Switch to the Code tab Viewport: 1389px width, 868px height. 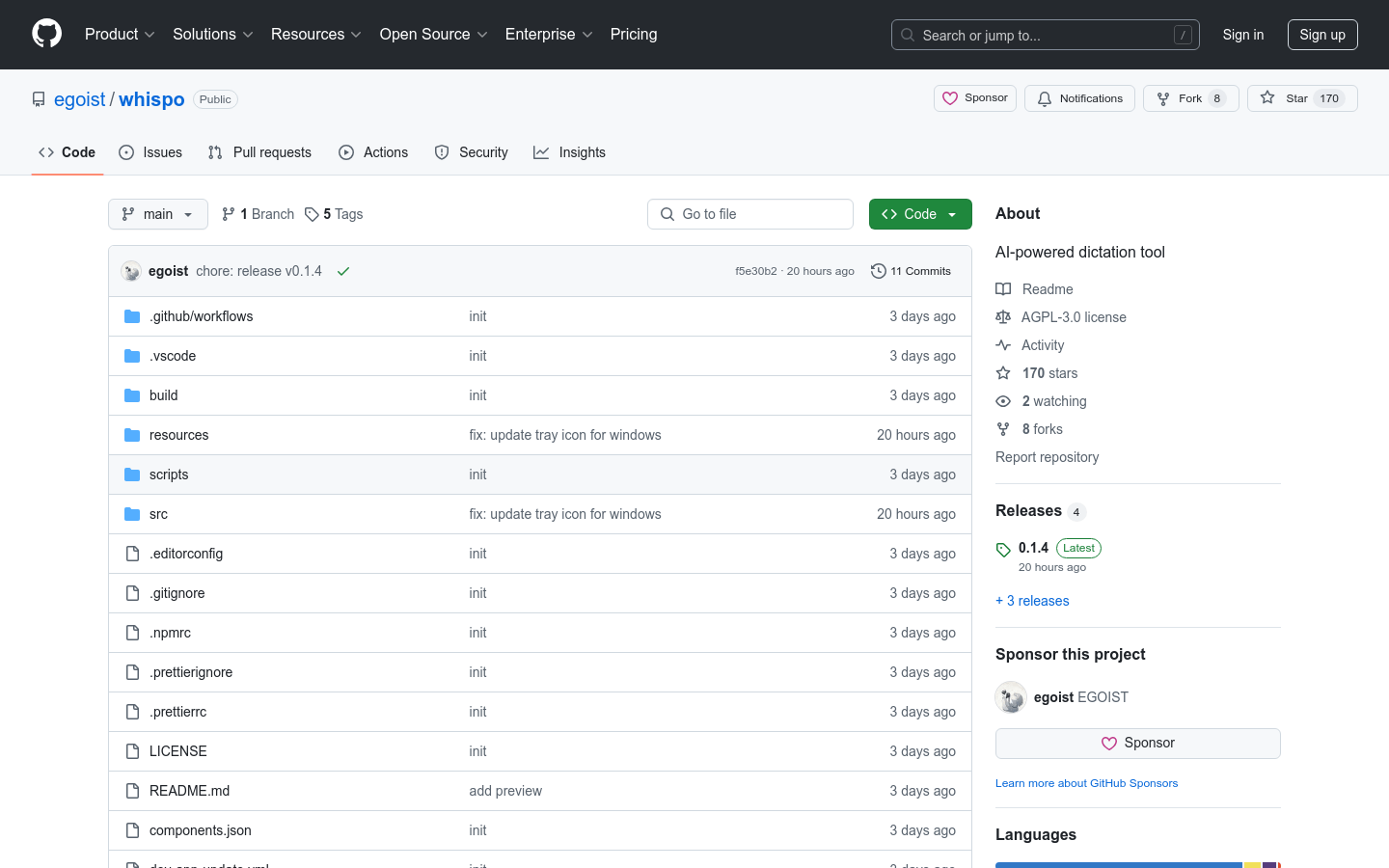pyautogui.click(x=67, y=152)
